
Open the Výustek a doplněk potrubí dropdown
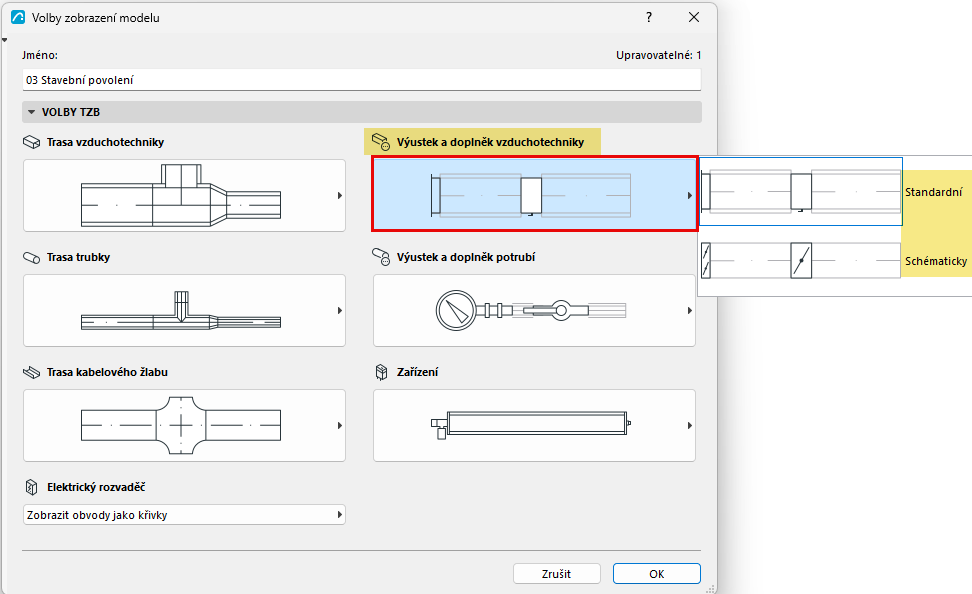pos(534,310)
